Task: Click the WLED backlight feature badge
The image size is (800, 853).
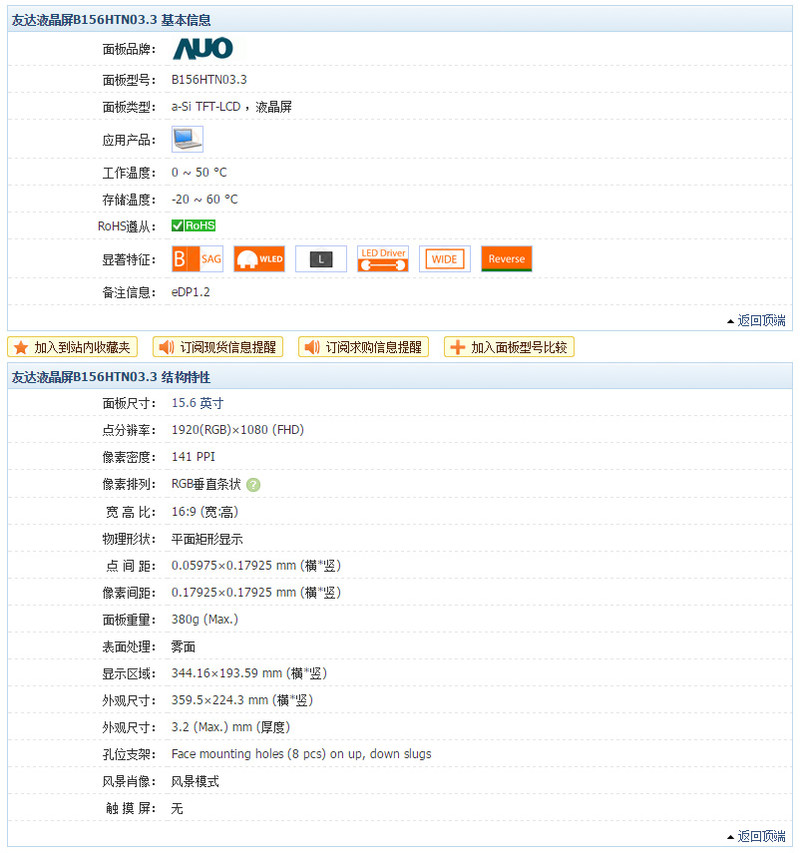Action: [259, 258]
